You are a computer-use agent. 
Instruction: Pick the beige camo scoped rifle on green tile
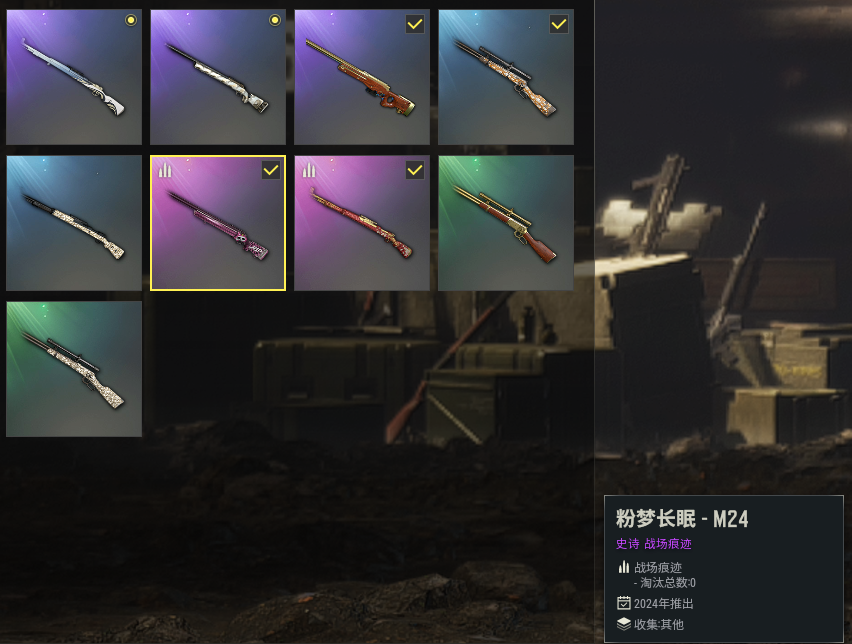click(x=74, y=369)
